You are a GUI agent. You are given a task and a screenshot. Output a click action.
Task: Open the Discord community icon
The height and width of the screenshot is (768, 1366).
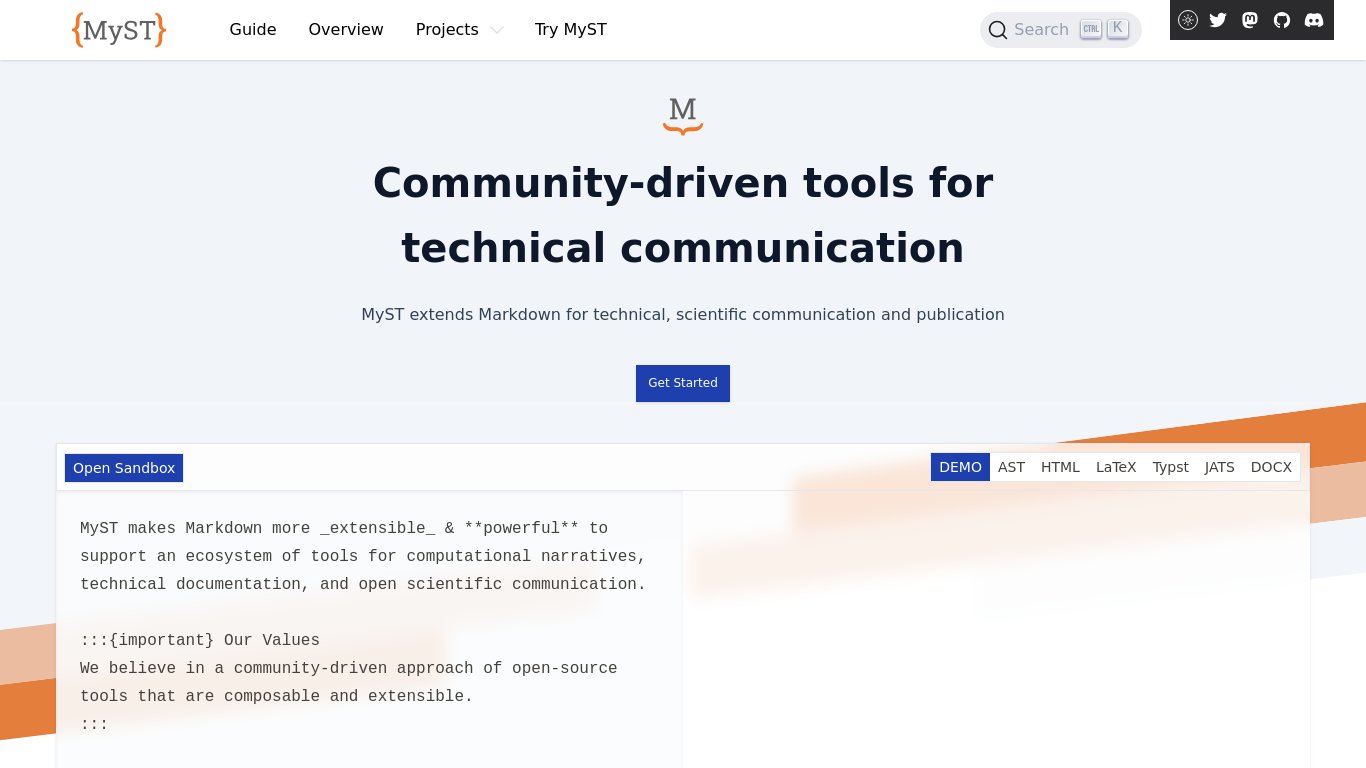click(x=1314, y=20)
